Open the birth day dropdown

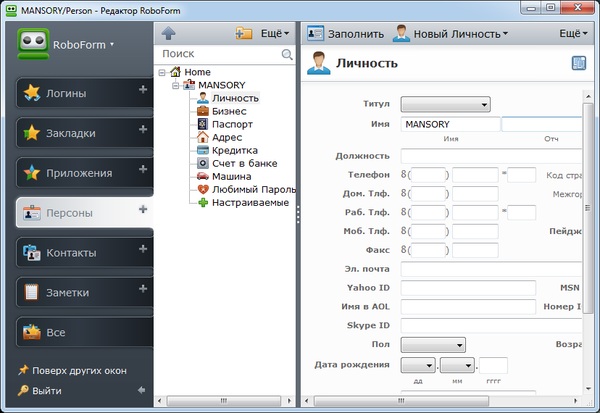(x=417, y=365)
